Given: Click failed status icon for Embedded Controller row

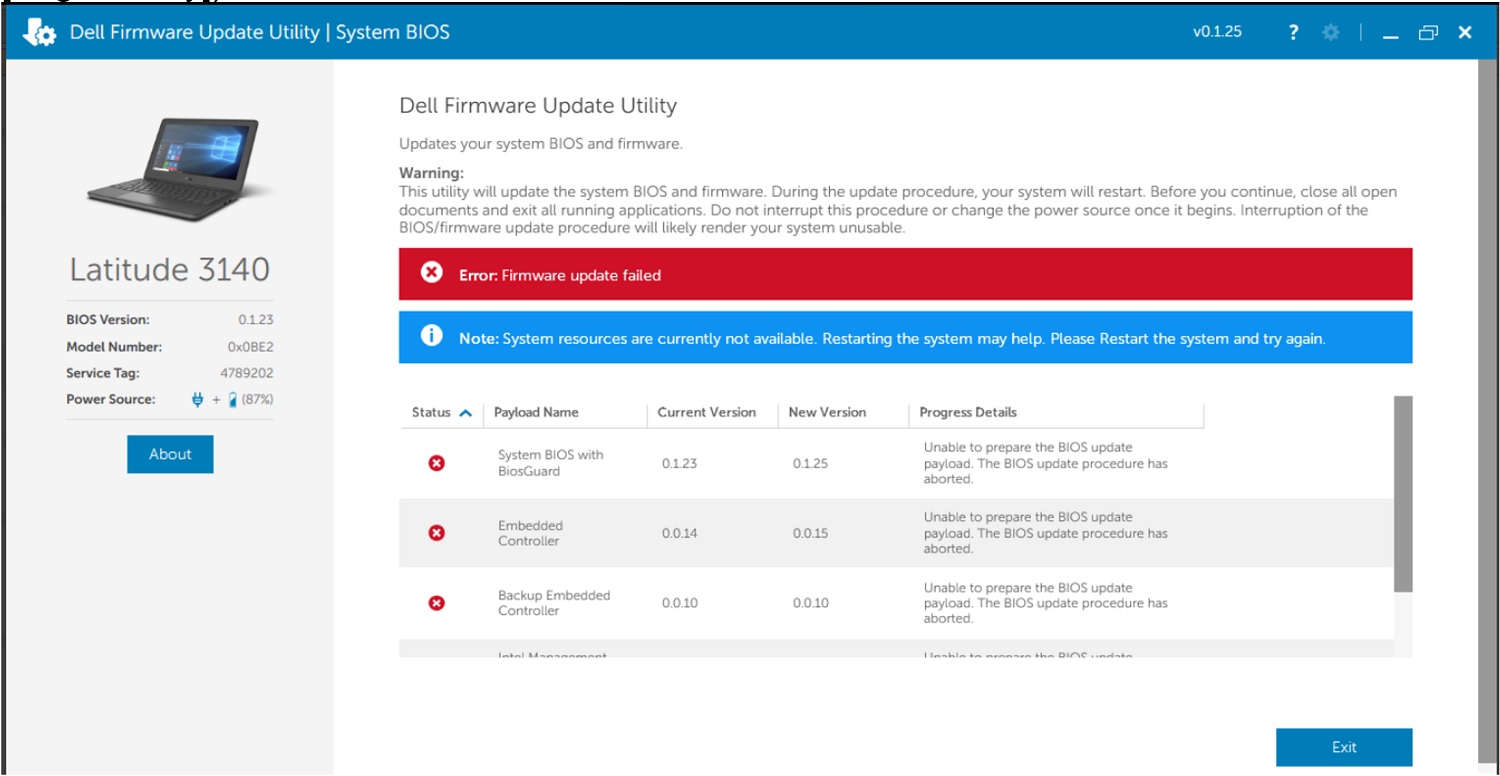Looking at the screenshot, I should click(x=436, y=533).
